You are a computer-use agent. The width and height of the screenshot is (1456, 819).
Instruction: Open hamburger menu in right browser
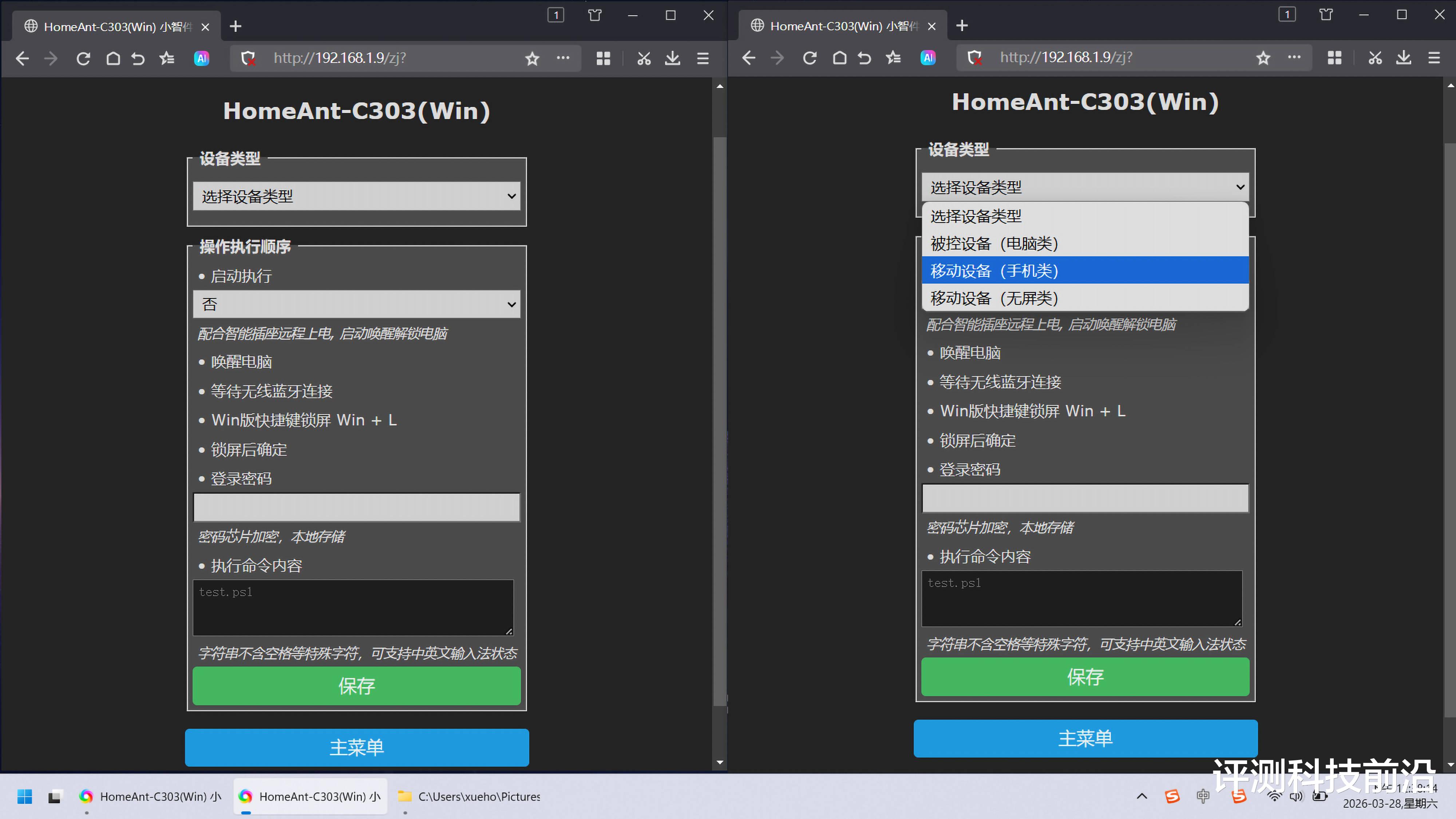(x=1433, y=58)
